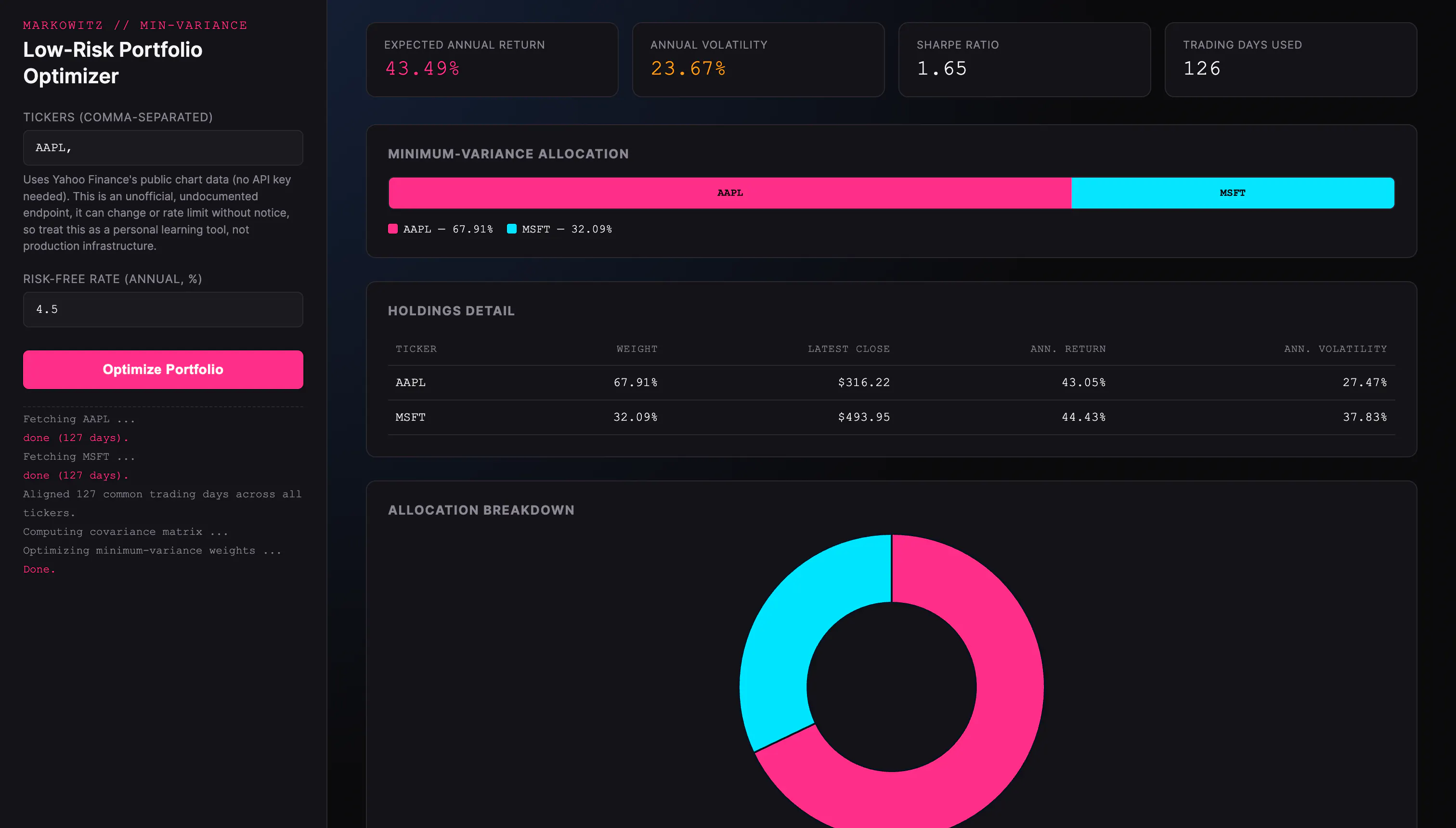Click the pink AAPL allocation bar segment

pyautogui.click(x=730, y=193)
